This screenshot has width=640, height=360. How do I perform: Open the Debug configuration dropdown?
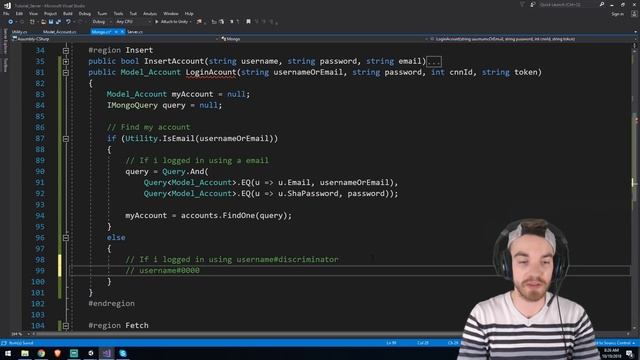tap(100, 22)
